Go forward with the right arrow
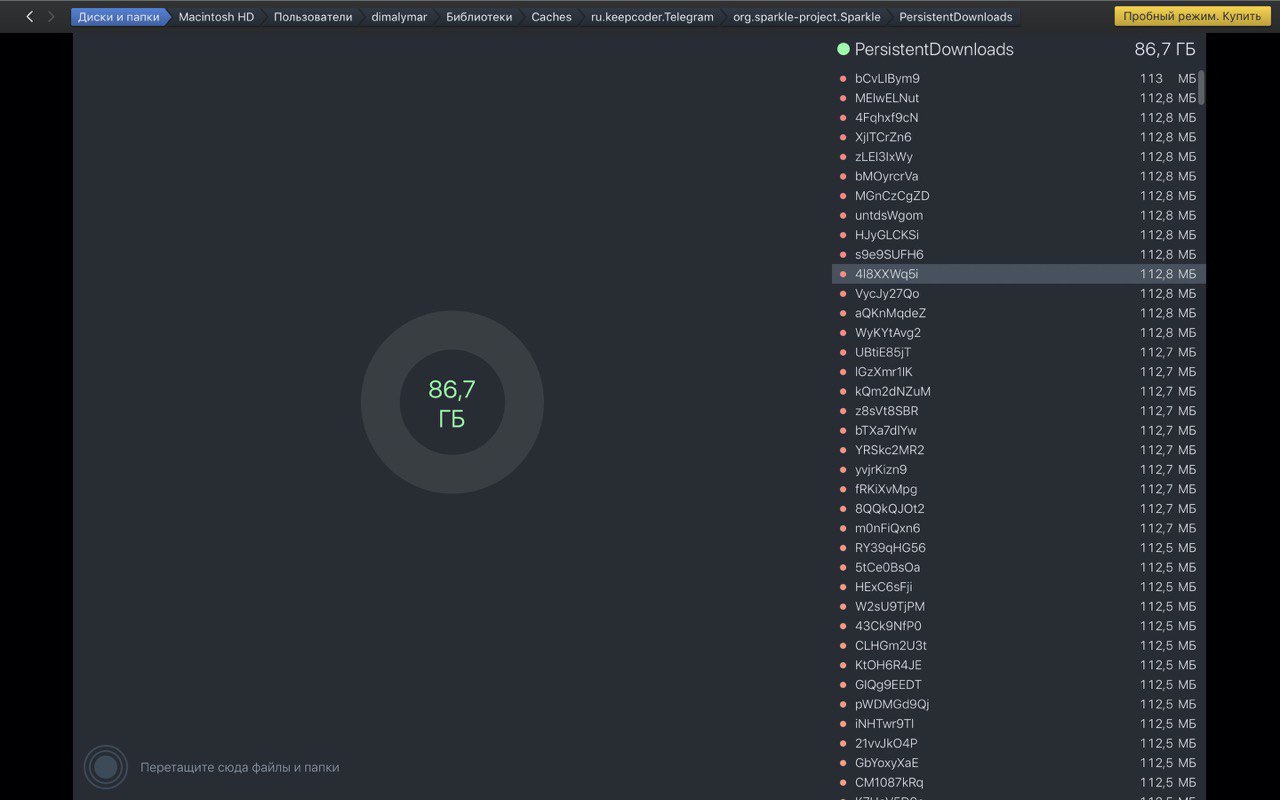The height and width of the screenshot is (800, 1280). (52, 17)
